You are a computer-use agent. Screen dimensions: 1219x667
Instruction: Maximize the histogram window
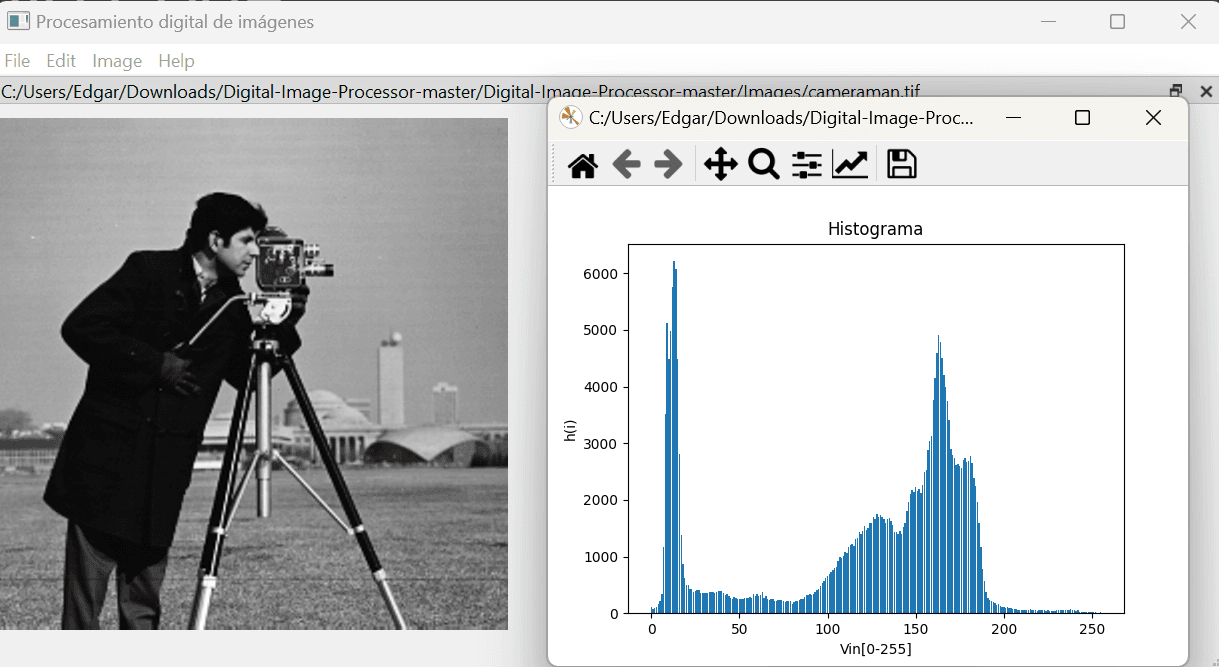1082,118
